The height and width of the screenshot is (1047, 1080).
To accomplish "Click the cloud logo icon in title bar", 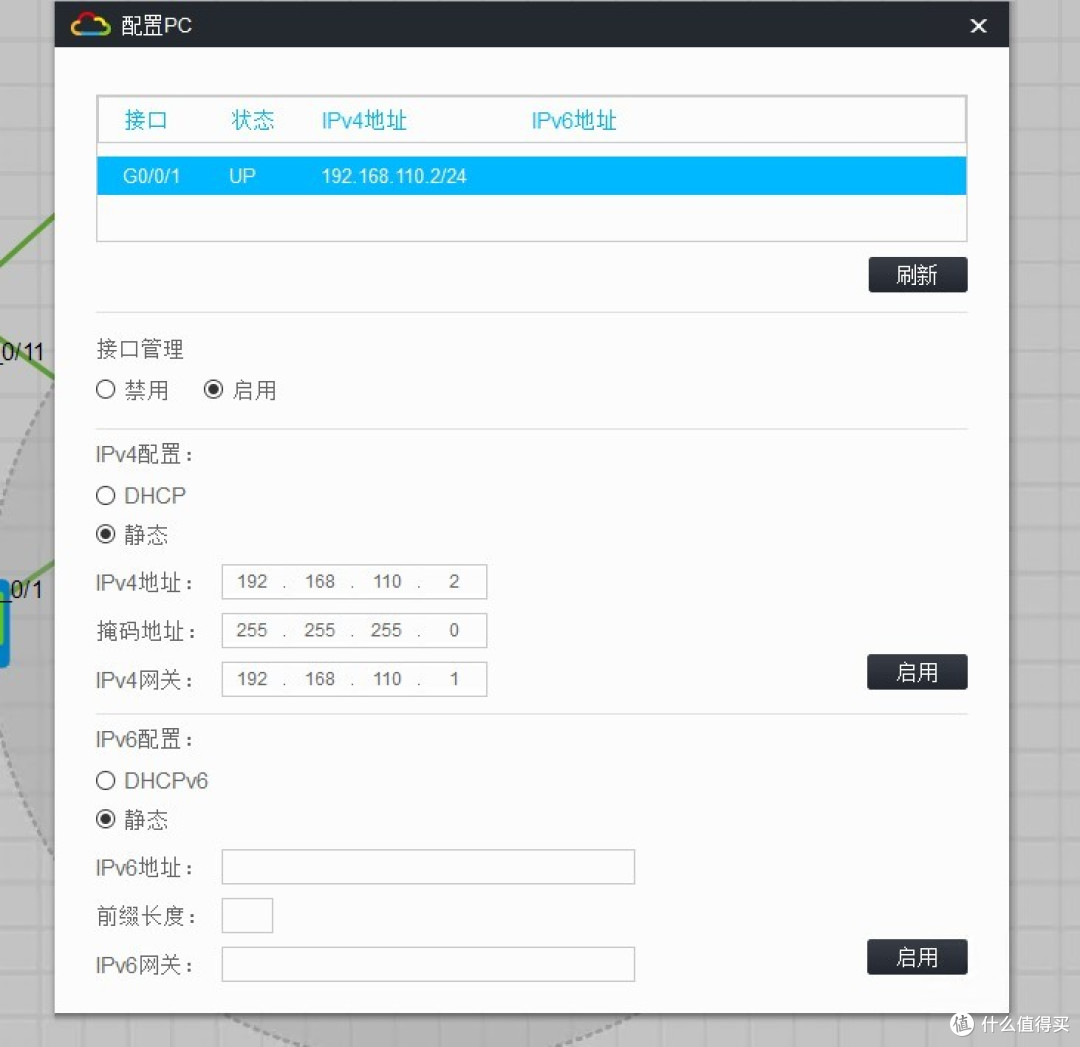I will [90, 25].
